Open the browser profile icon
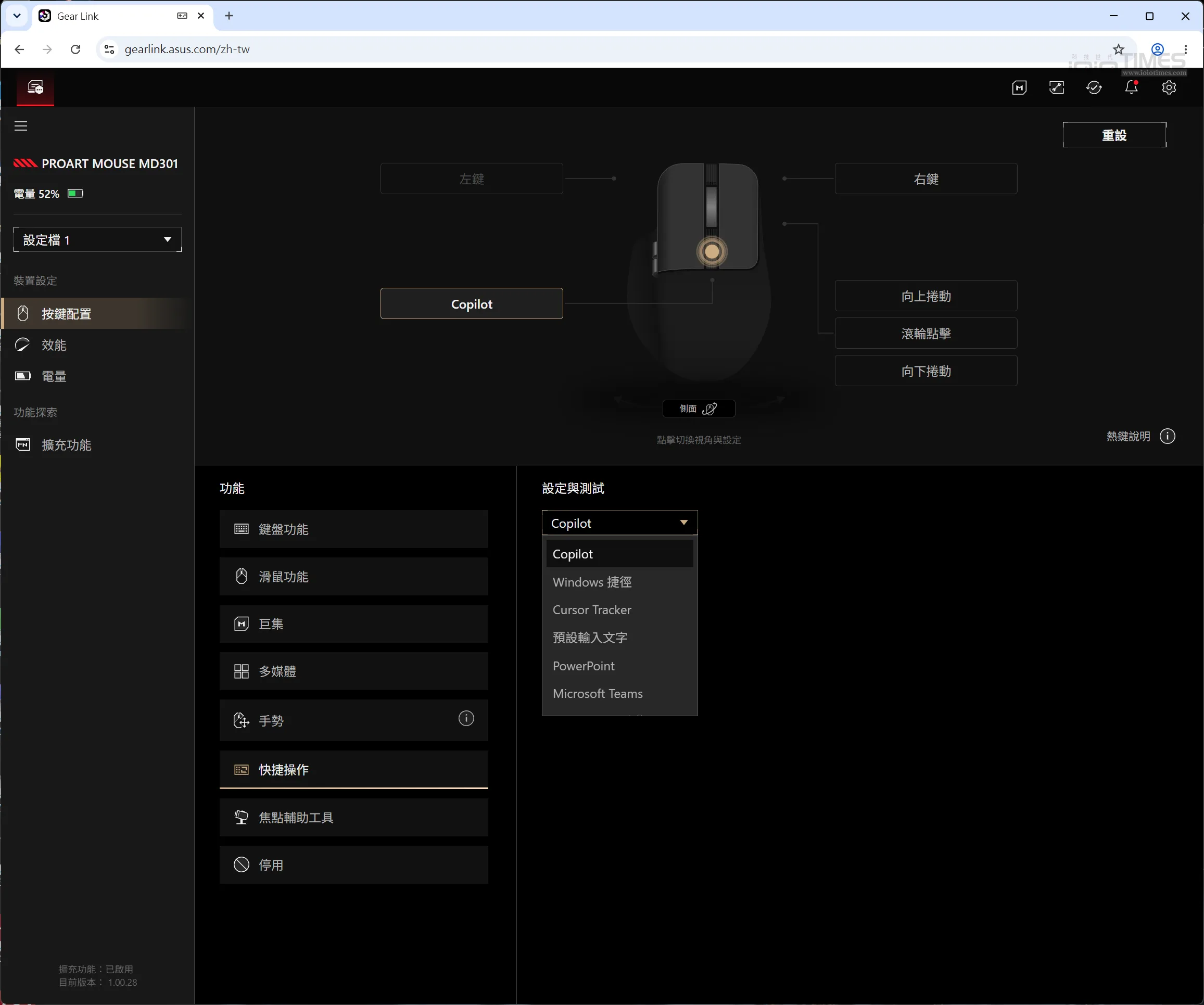The image size is (1204, 1005). click(x=1158, y=49)
